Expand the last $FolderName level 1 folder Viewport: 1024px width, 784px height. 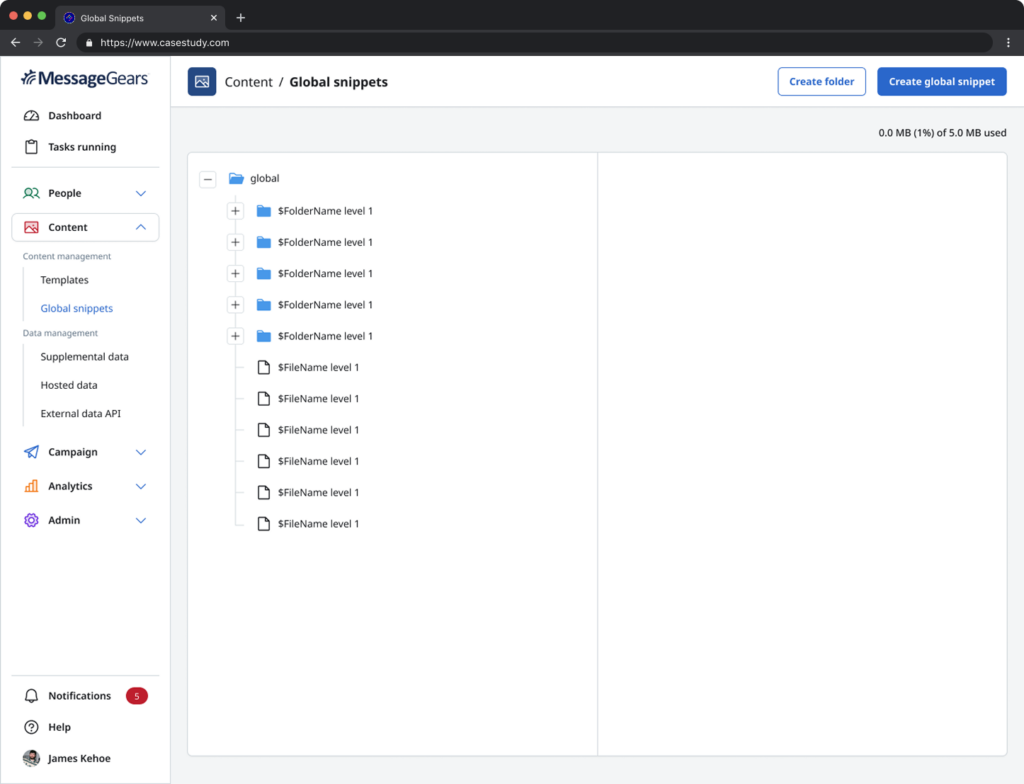(235, 336)
